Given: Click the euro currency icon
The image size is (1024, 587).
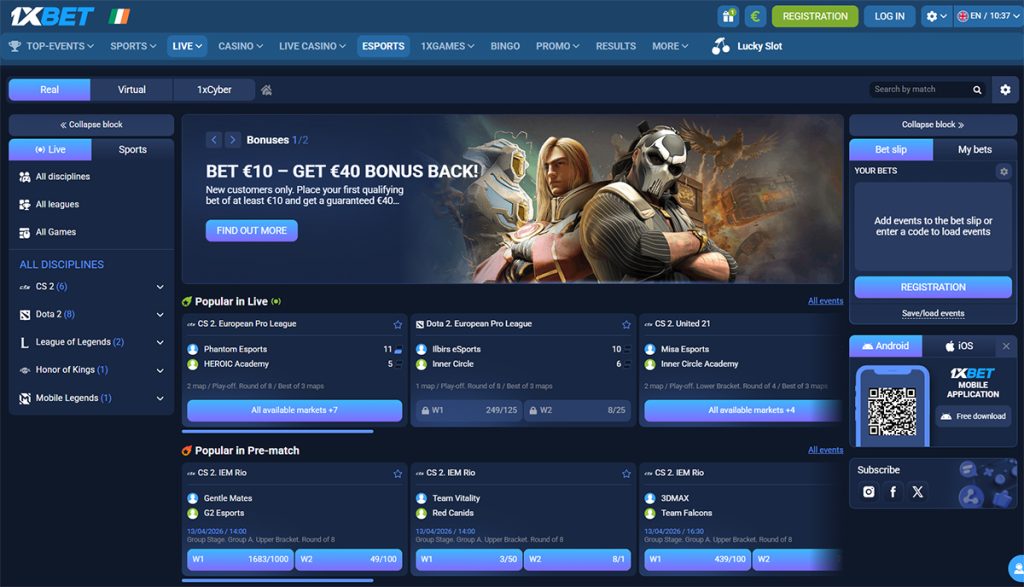Looking at the screenshot, I should point(755,16).
